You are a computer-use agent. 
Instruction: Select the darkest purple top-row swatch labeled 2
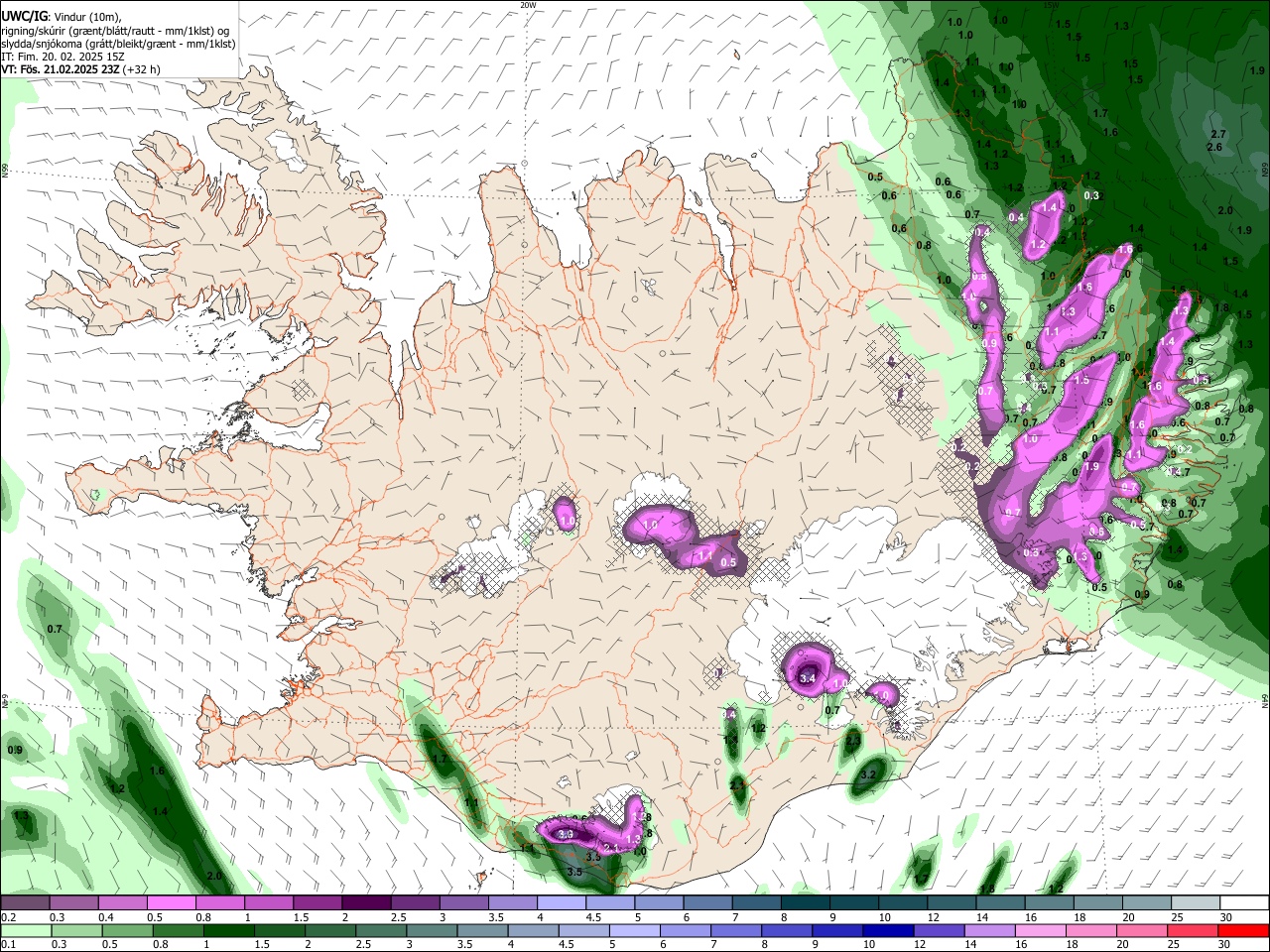click(x=366, y=903)
